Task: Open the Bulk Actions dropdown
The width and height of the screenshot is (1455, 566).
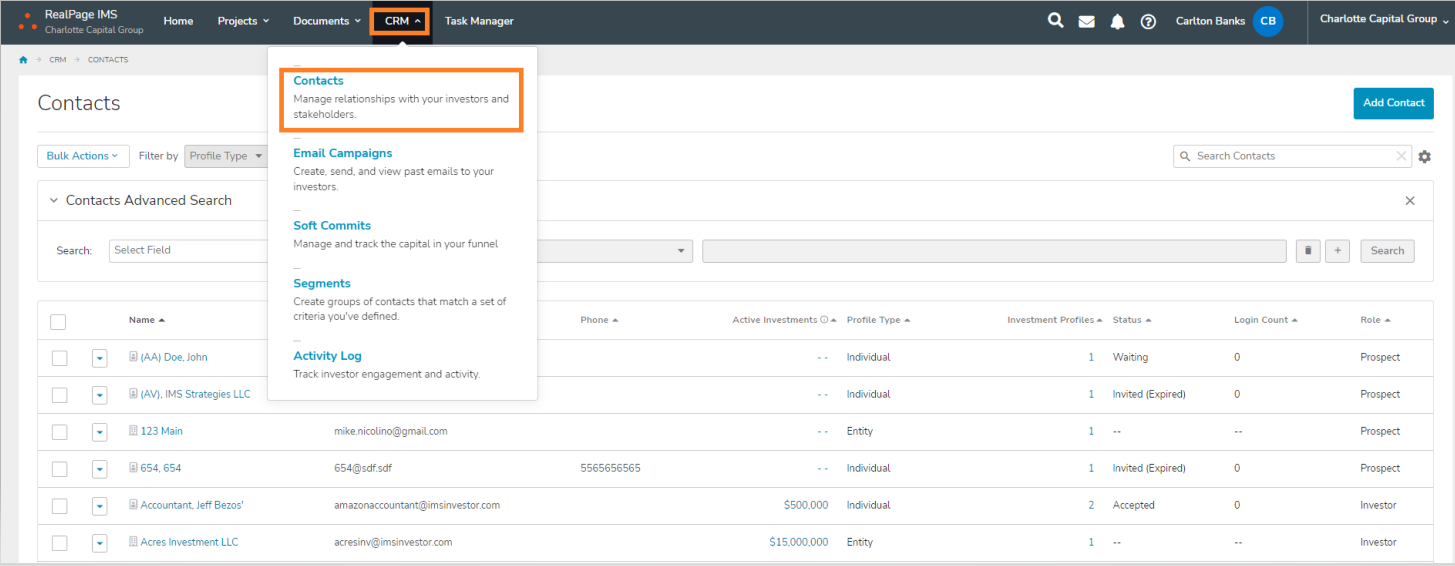Action: click(83, 156)
